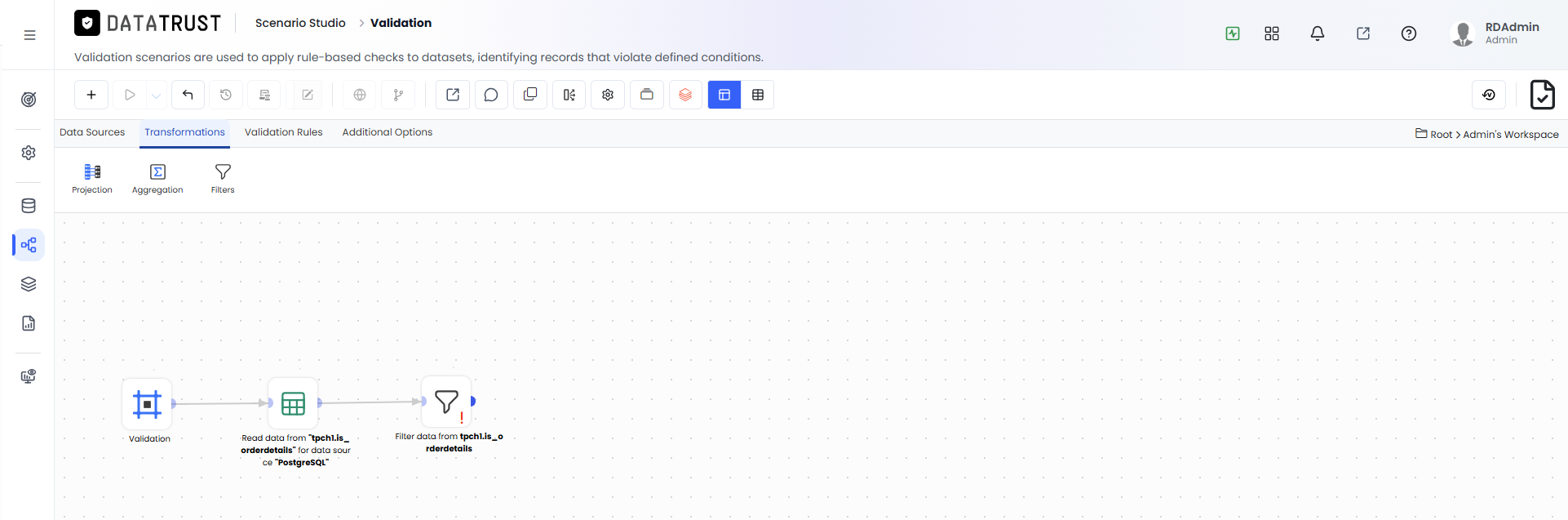Image resolution: width=1568 pixels, height=520 pixels.
Task: Click the Scenario Studio breadcrumb link
Action: 300,23
